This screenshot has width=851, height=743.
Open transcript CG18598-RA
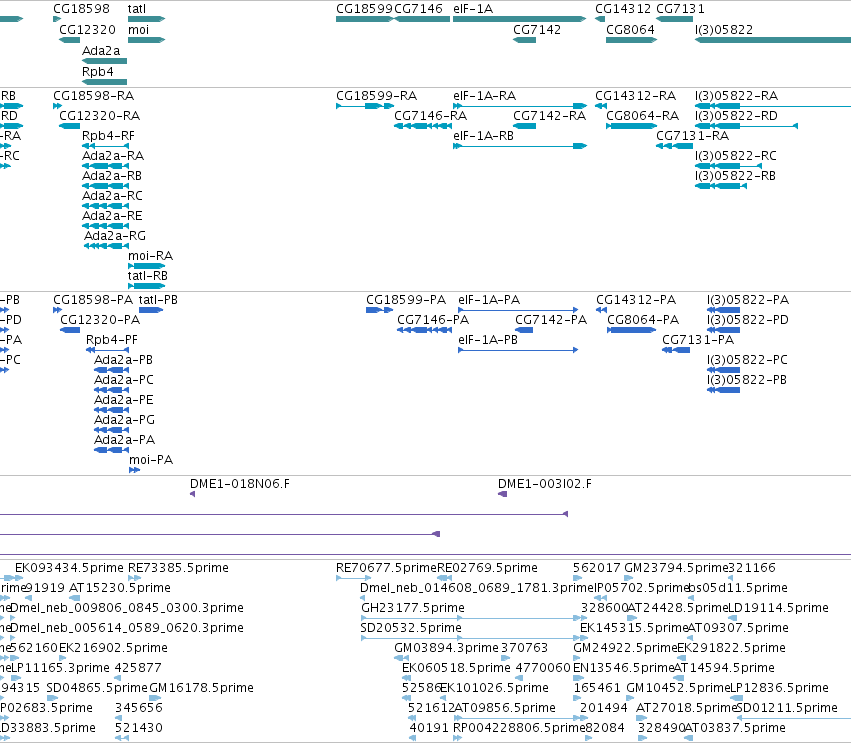(58, 106)
